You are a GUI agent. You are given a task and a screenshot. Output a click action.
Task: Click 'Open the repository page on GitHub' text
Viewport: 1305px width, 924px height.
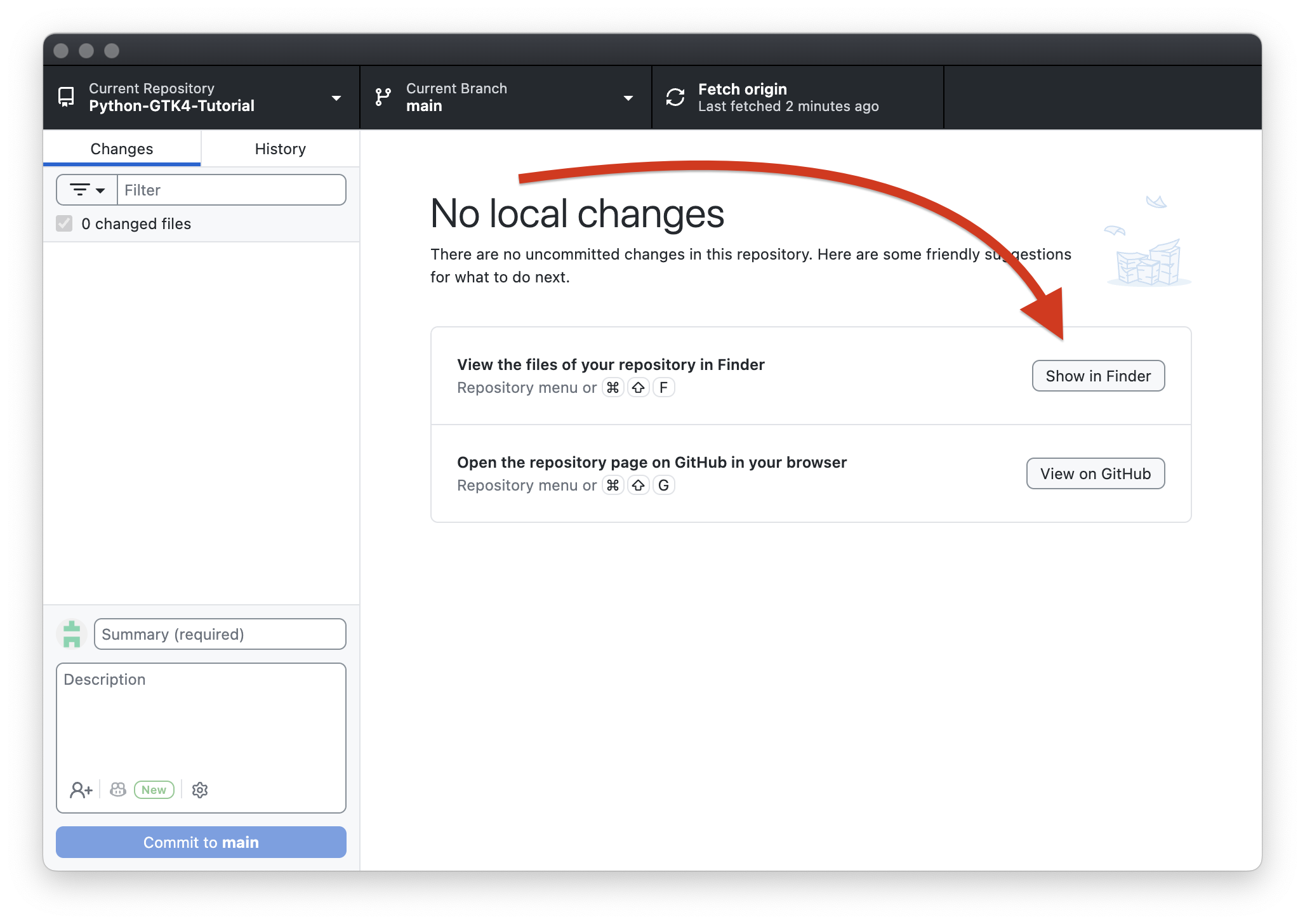(x=652, y=463)
